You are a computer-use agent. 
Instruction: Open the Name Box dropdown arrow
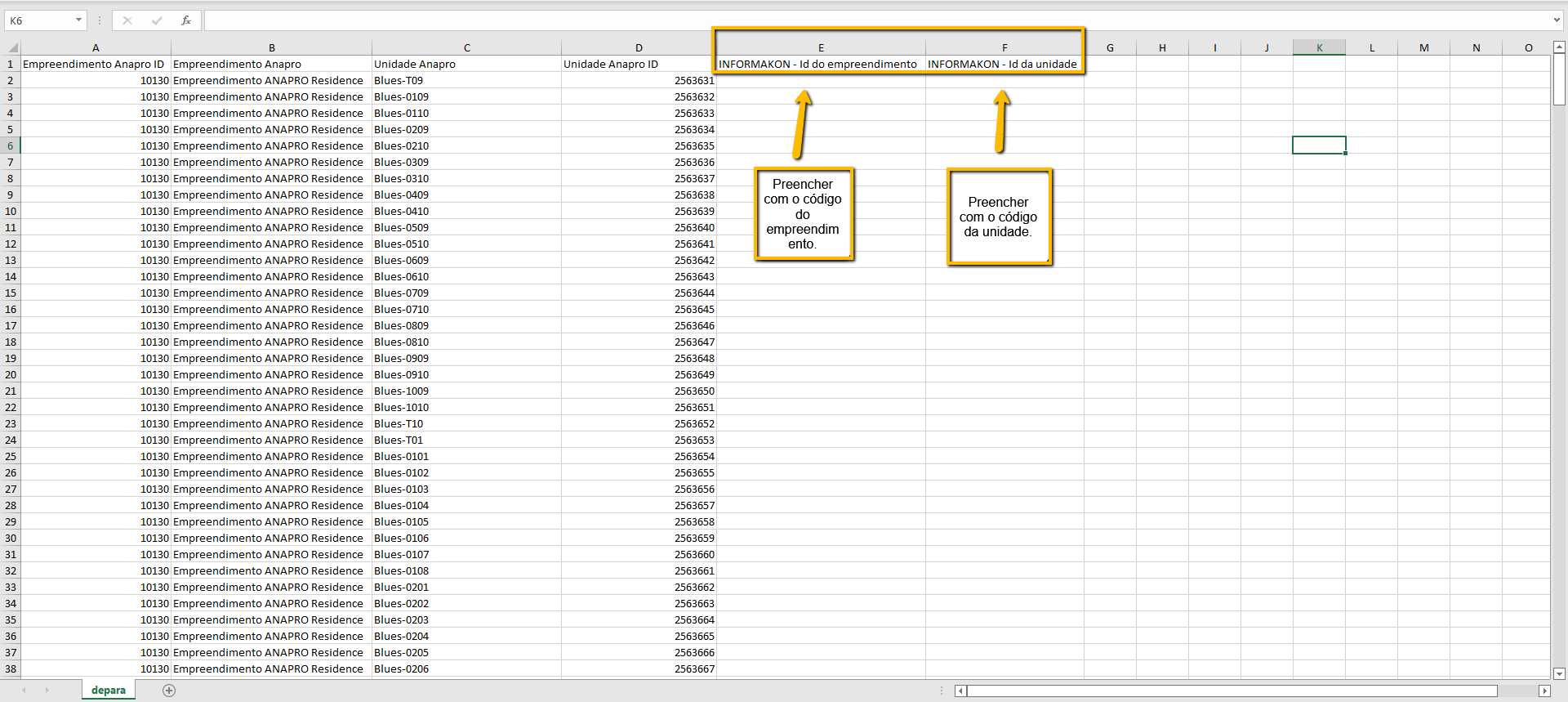pyautogui.click(x=78, y=20)
